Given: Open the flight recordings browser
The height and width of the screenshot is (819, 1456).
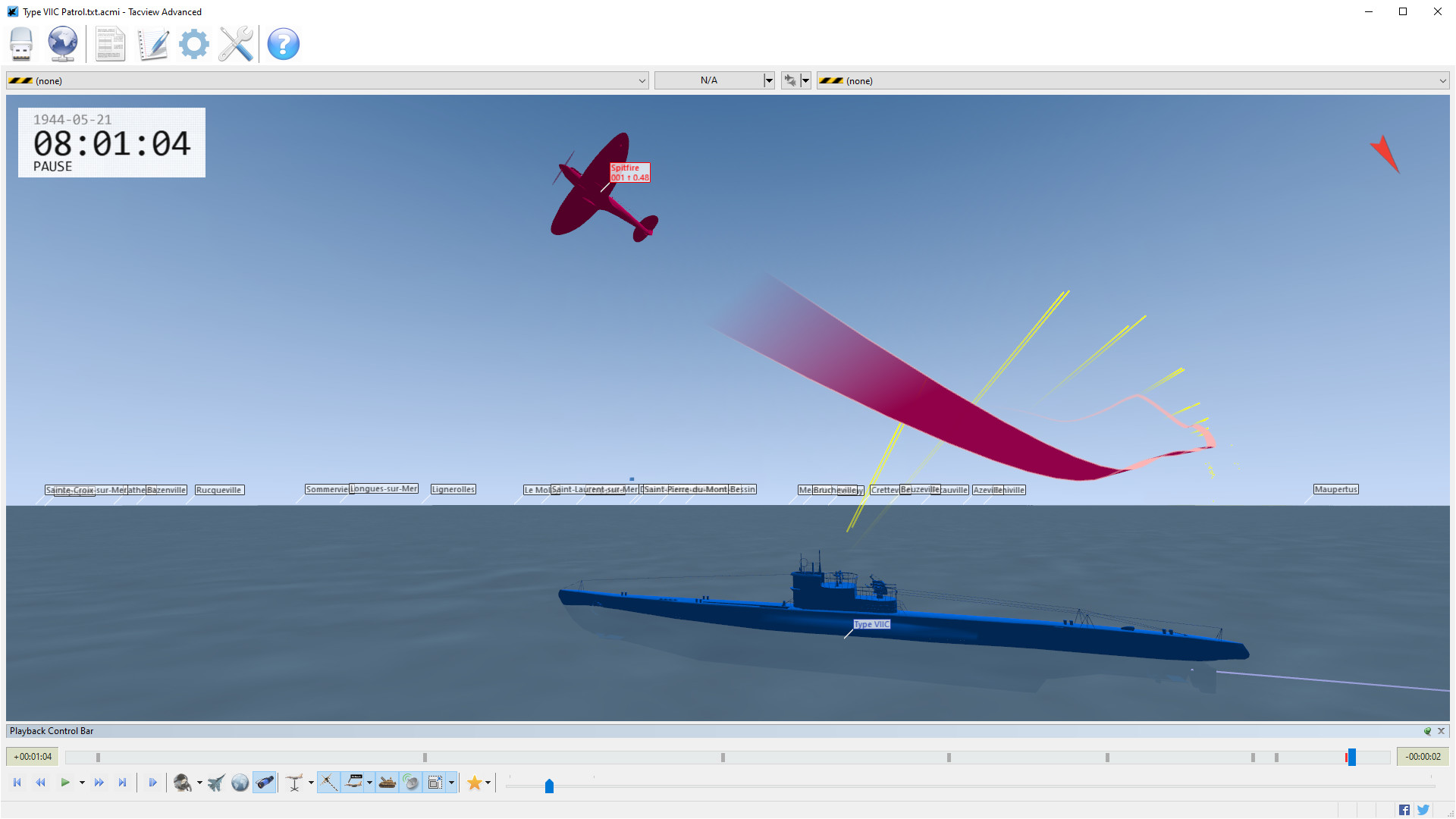Looking at the screenshot, I should pyautogui.click(x=20, y=44).
